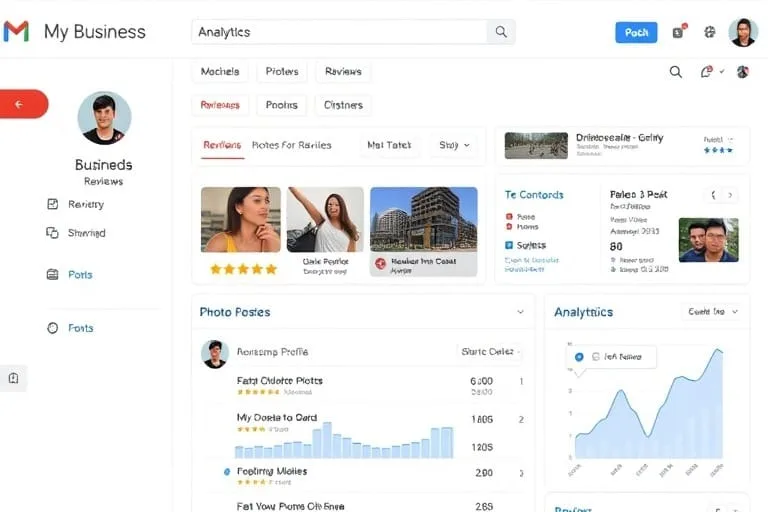Image resolution: width=768 pixels, height=512 pixels.
Task: Click the search icon in the secondary toolbar
Action: [x=675, y=72]
